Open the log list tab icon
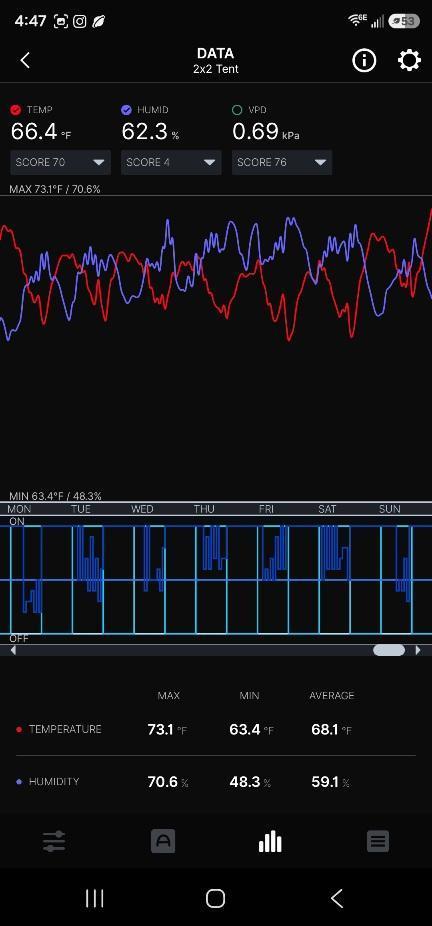This screenshot has height=926, width=432. [x=378, y=841]
